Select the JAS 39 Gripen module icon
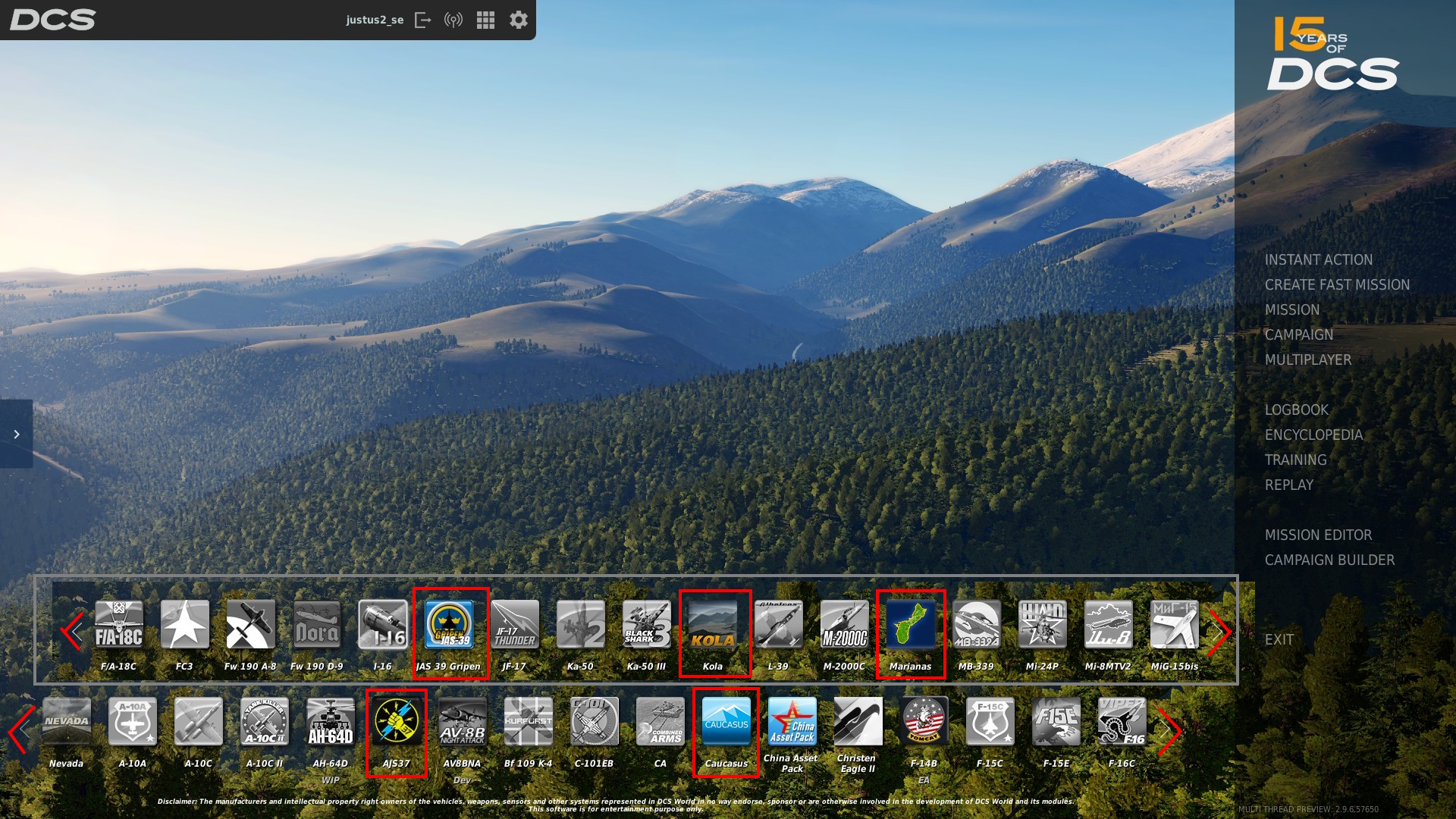This screenshot has height=819, width=1456. tap(449, 625)
